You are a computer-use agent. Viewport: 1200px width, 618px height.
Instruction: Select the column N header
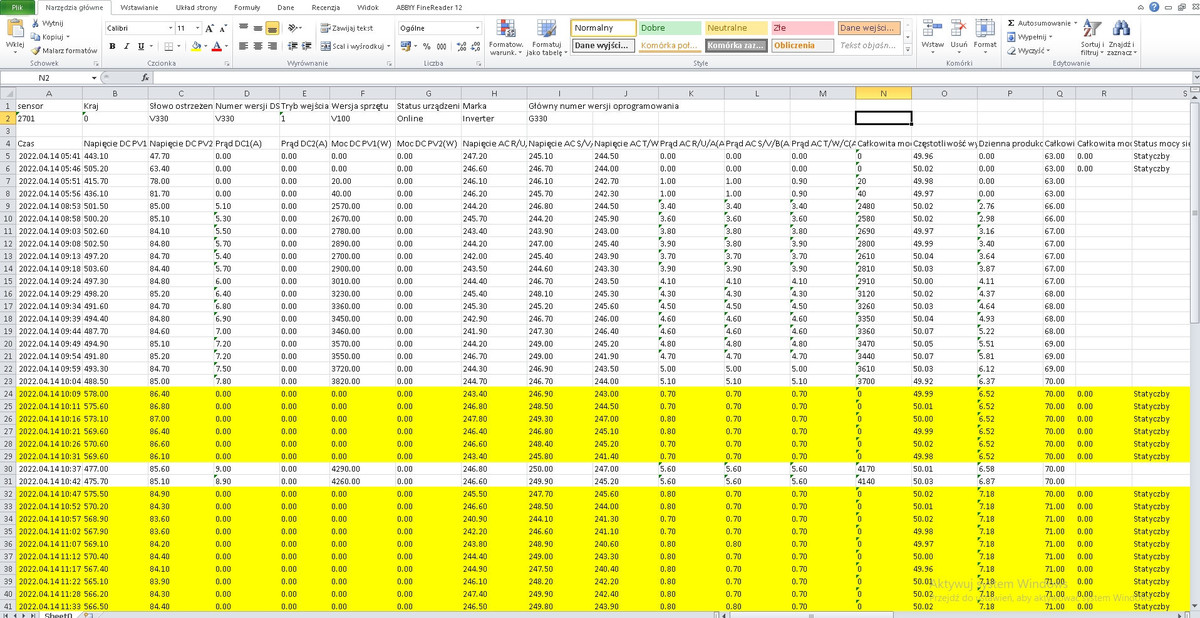[x=883, y=93]
